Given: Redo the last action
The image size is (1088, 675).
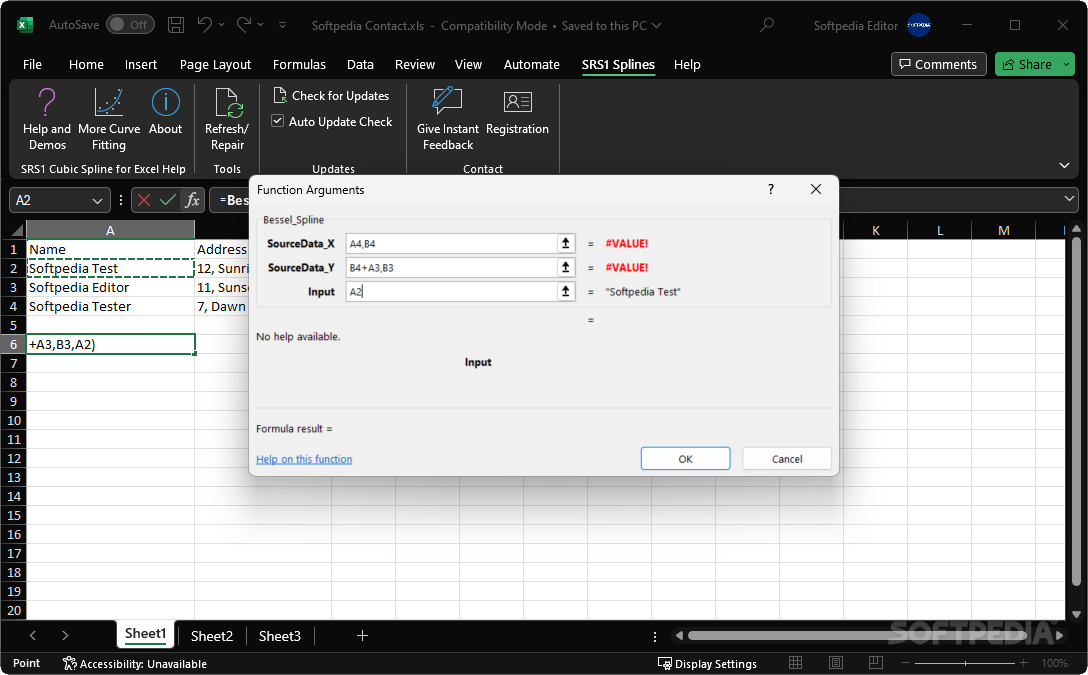Looking at the screenshot, I should pyautogui.click(x=244, y=25).
